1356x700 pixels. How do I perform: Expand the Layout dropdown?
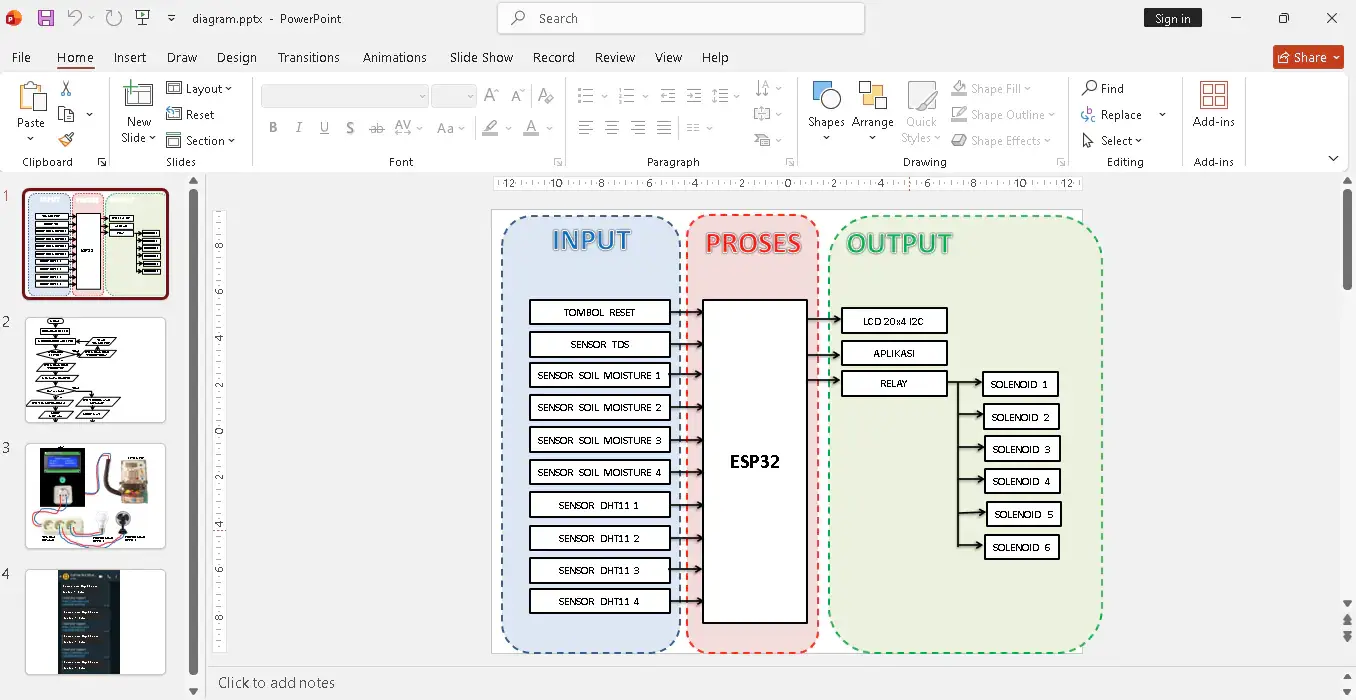coord(199,89)
